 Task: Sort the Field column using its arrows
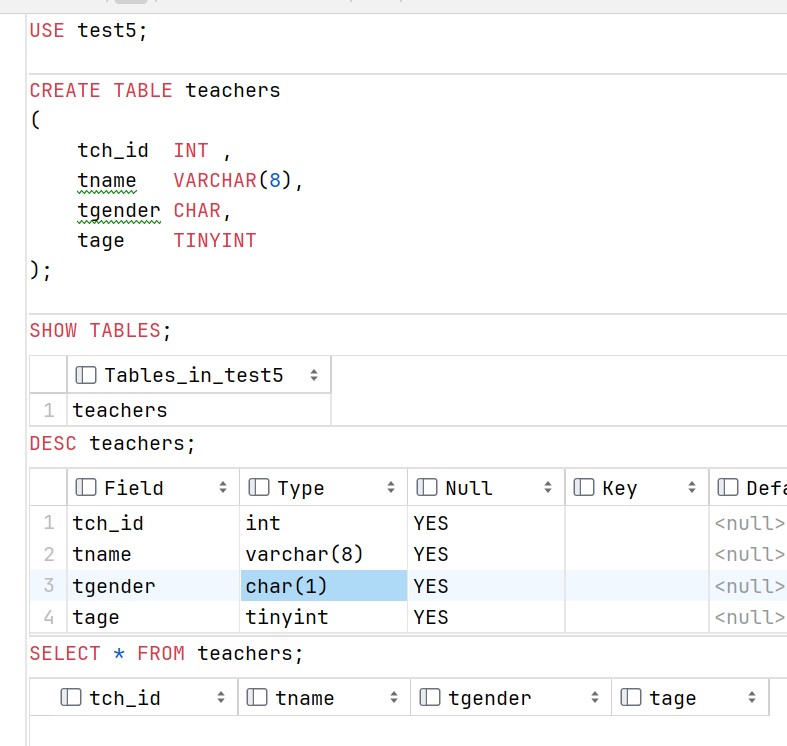223,487
